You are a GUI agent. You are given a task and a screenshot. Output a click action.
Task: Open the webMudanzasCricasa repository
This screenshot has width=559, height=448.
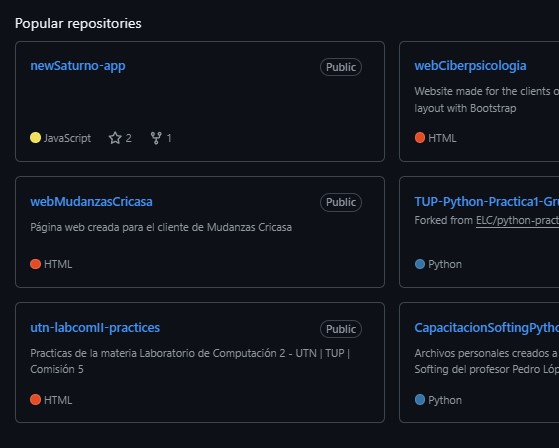[x=91, y=202]
